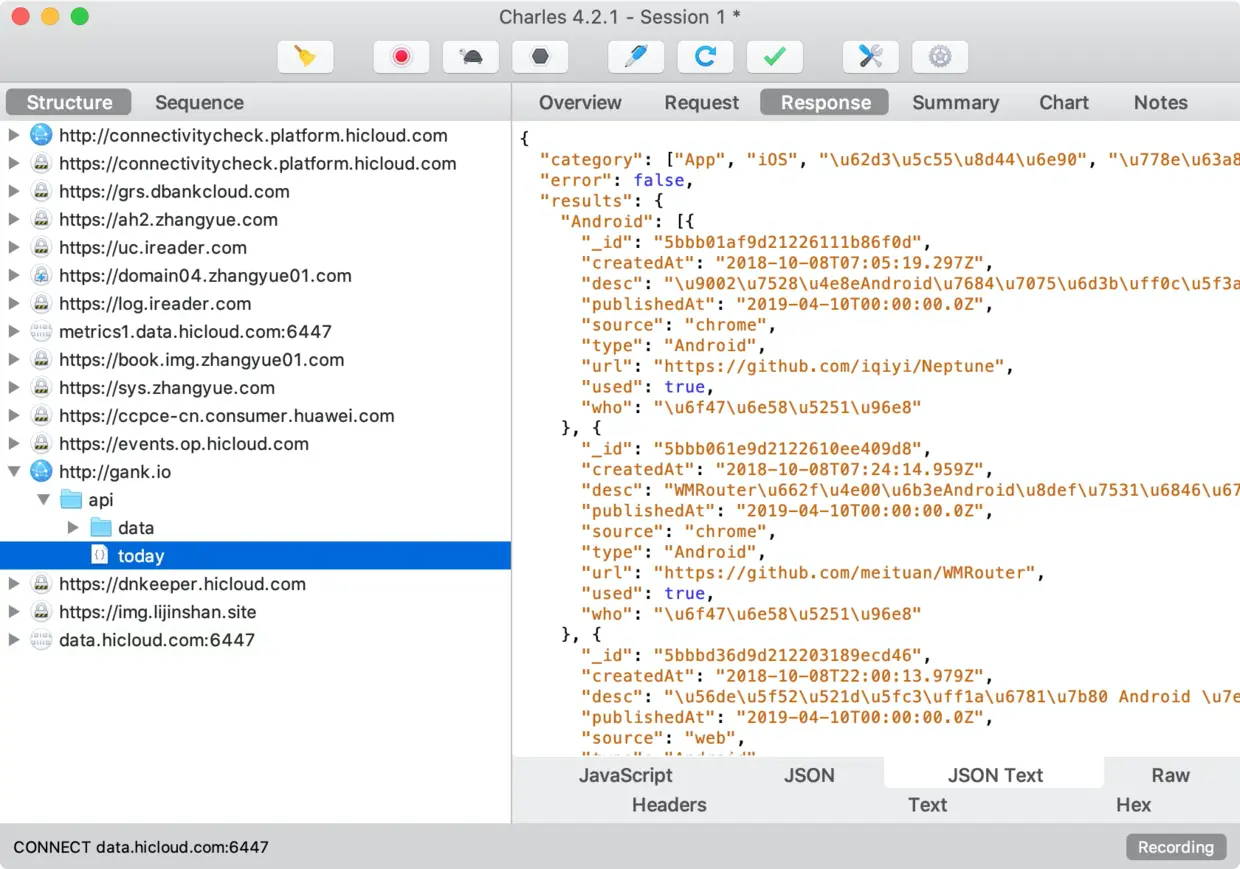Collapse the http://gank.io host
Image resolution: width=1240 pixels, height=869 pixels.
click(x=14, y=471)
